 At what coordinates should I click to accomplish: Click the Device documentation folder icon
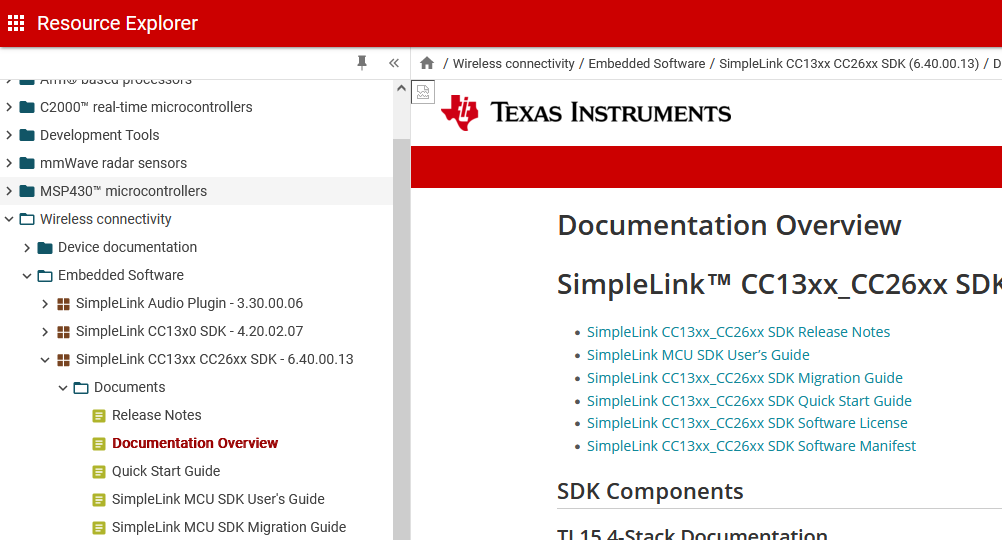tap(45, 248)
